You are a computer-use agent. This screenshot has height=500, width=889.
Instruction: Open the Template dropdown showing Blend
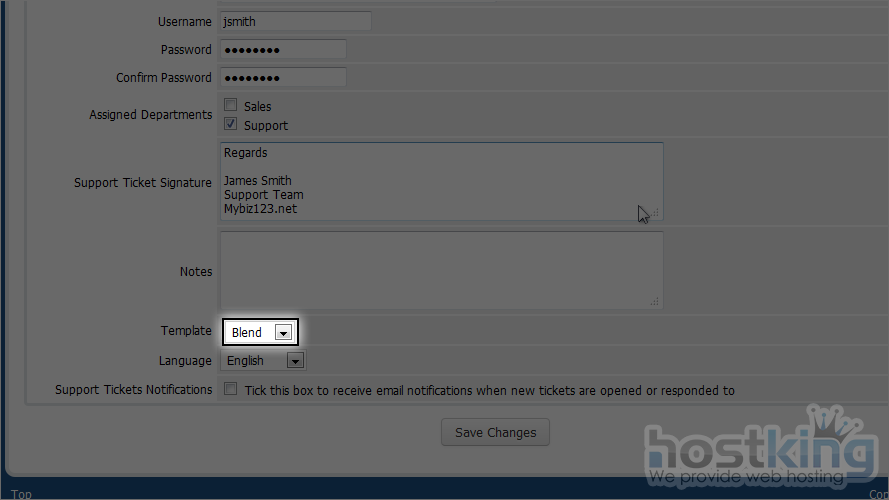click(260, 332)
